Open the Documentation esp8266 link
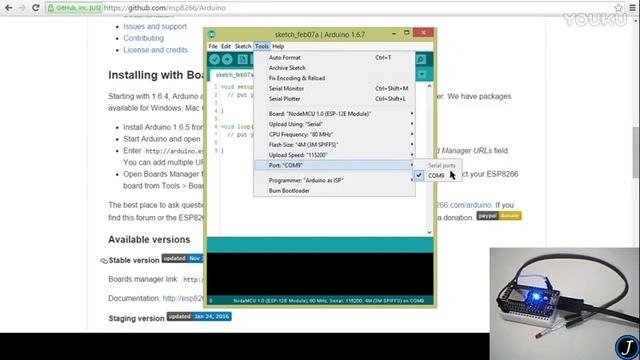The width and height of the screenshot is (640, 360). (183, 298)
